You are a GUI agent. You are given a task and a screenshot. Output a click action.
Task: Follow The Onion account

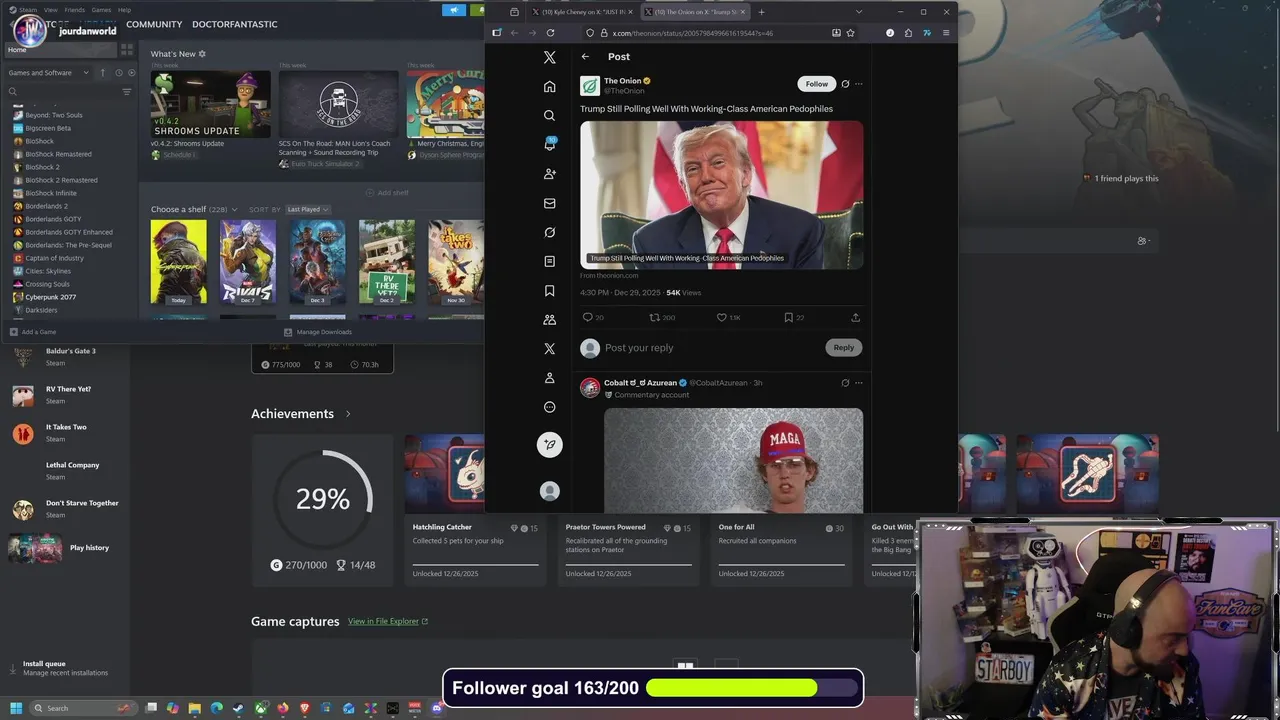pos(816,84)
